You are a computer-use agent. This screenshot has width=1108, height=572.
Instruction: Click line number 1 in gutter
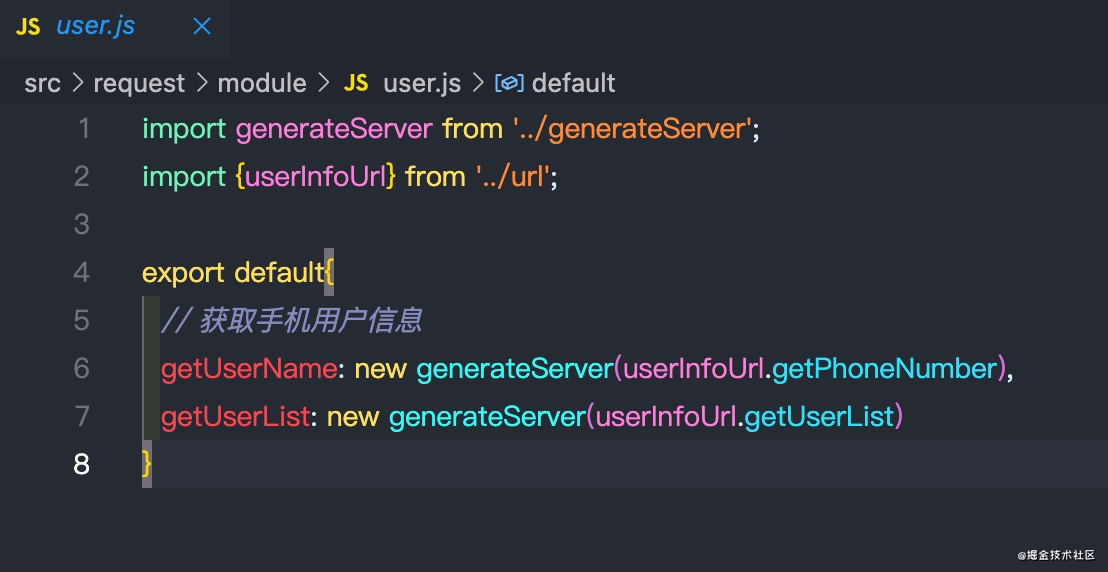pyautogui.click(x=82, y=129)
